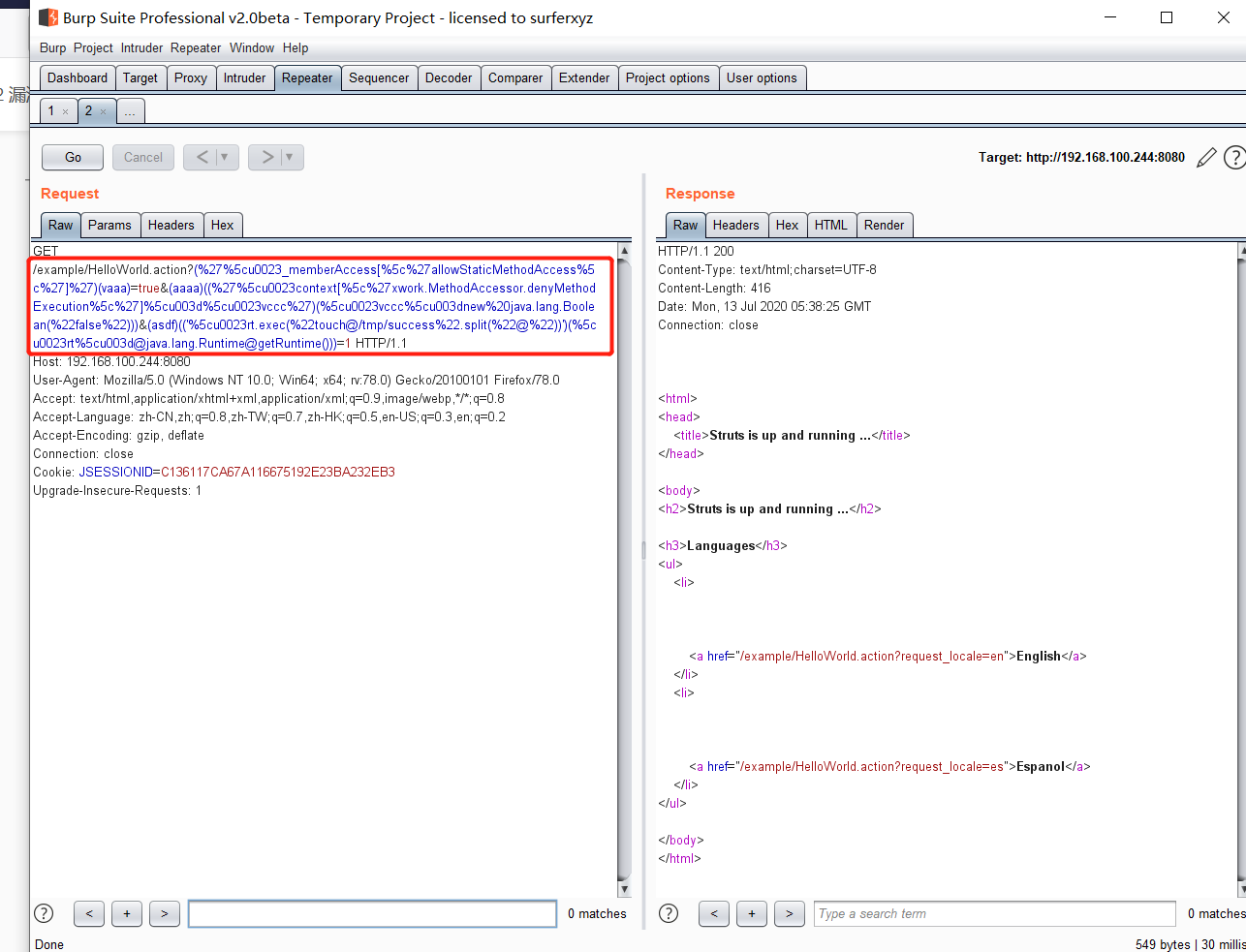Focus the Response search term field

(995, 913)
